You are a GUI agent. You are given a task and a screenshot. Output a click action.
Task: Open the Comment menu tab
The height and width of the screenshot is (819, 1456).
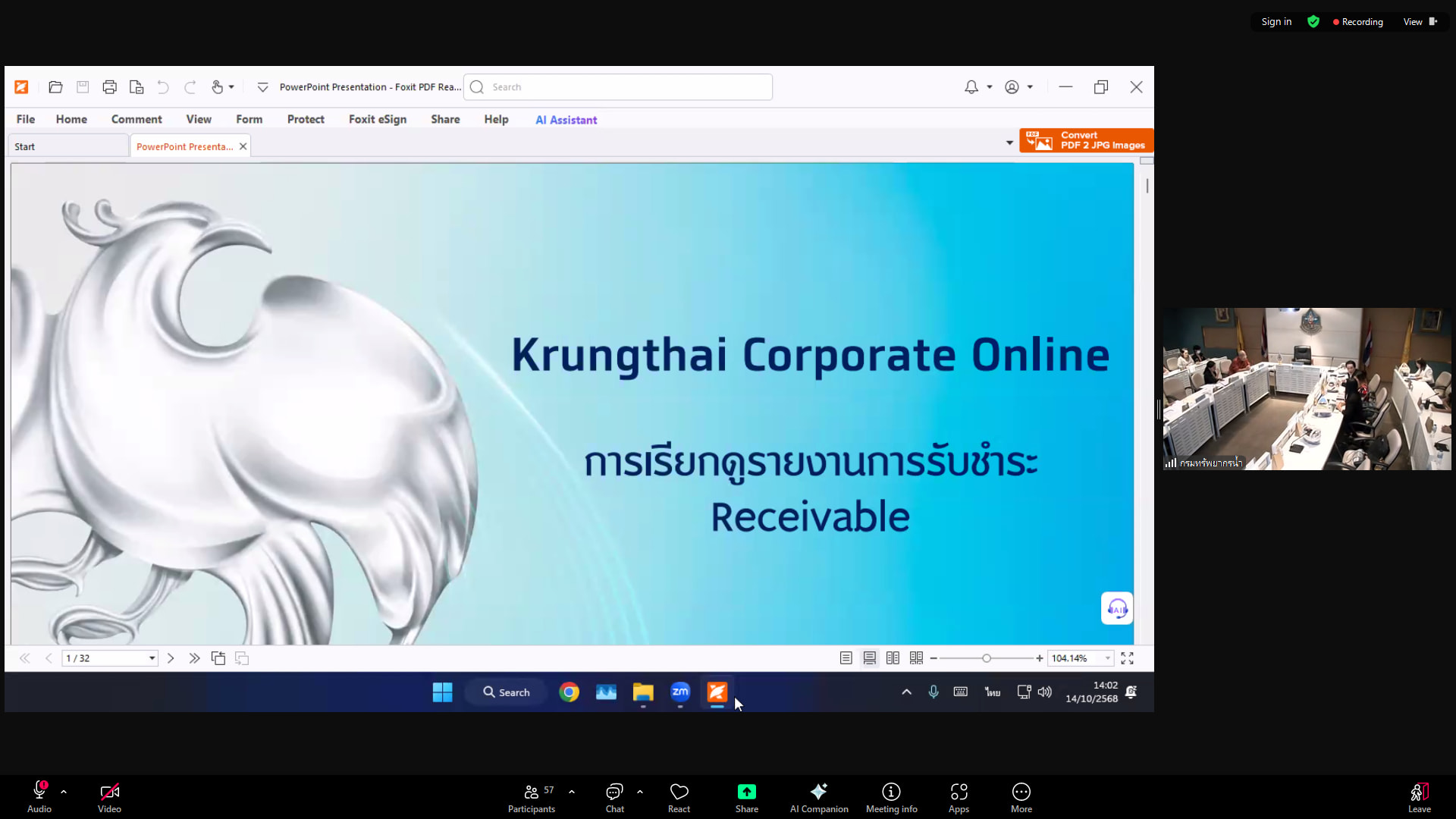coord(136,119)
